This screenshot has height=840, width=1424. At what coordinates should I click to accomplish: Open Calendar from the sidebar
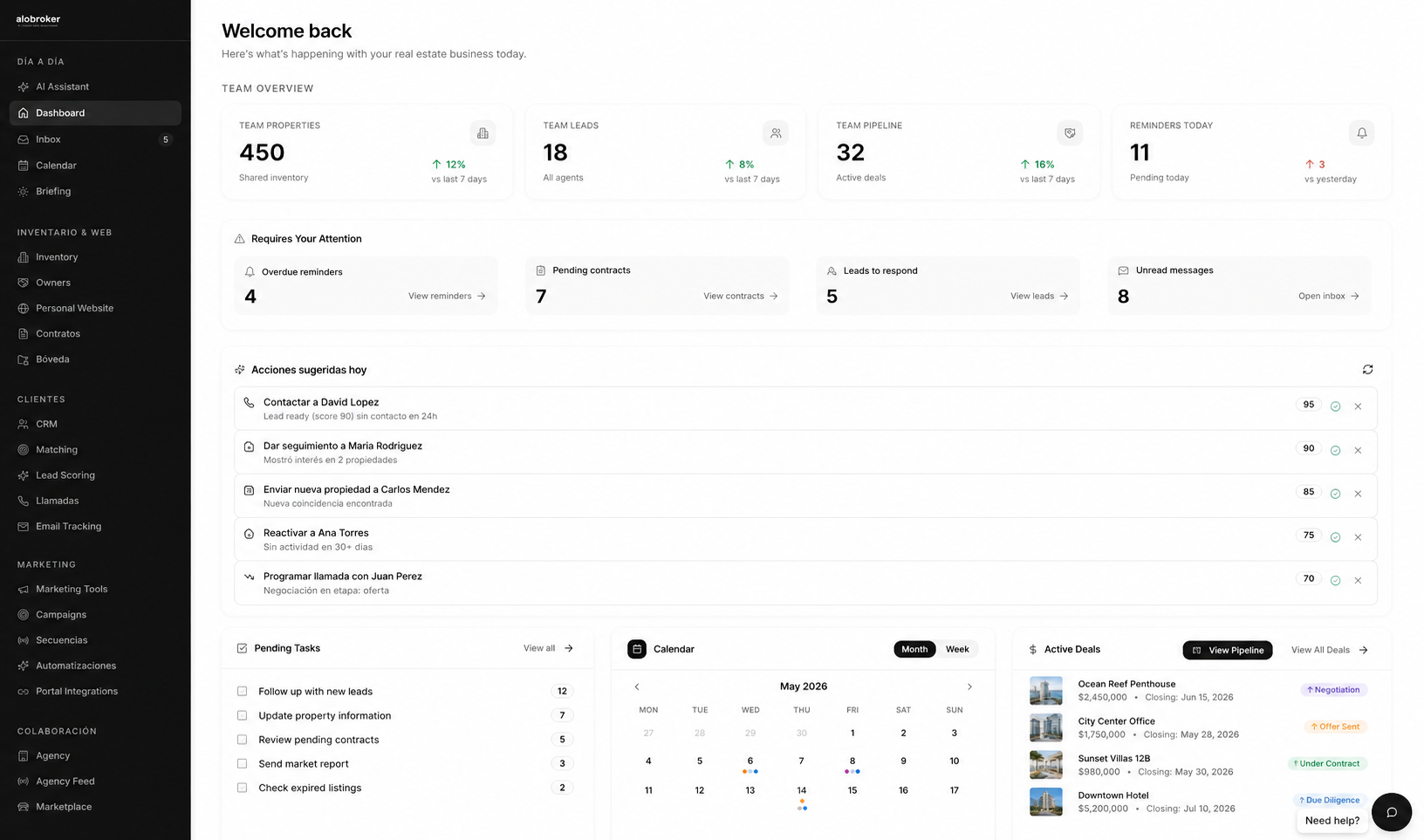(95, 165)
